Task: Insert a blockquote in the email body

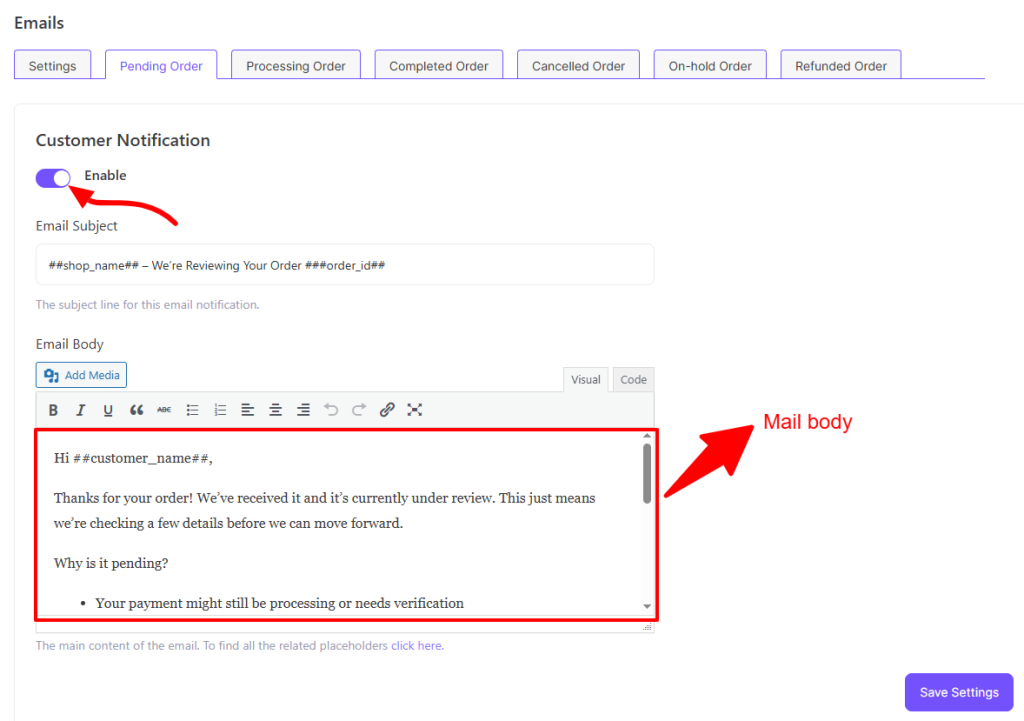Action: pos(136,409)
